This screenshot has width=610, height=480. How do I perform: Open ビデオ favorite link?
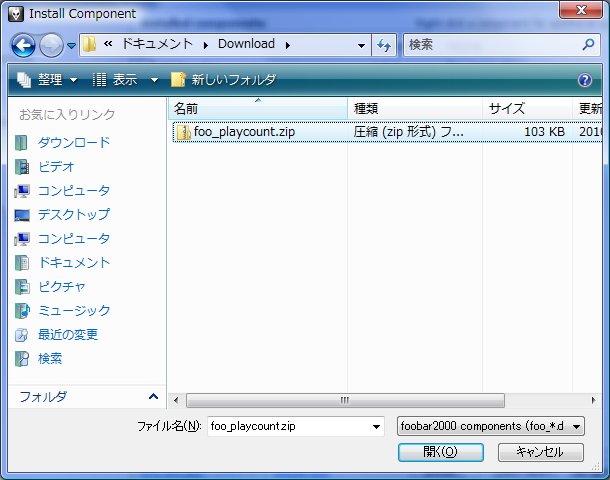(56, 166)
